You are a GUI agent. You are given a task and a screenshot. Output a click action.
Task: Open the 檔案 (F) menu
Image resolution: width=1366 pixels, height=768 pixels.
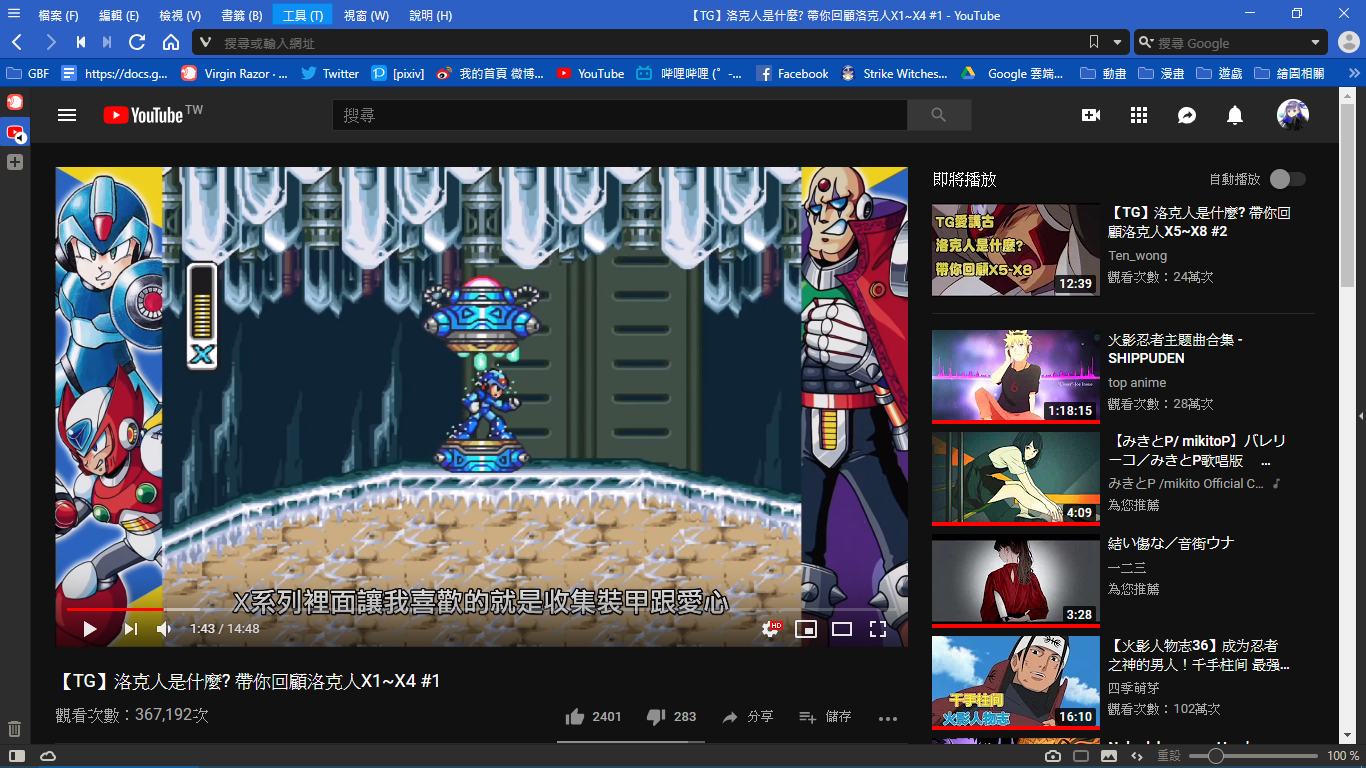tap(58, 15)
